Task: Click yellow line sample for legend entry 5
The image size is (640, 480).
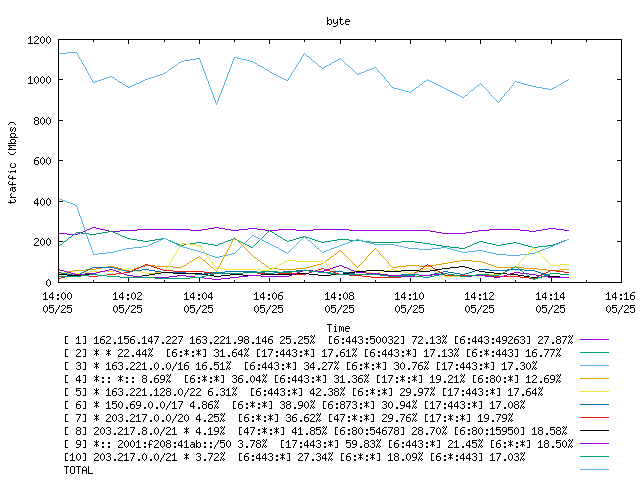Action: coord(594,391)
